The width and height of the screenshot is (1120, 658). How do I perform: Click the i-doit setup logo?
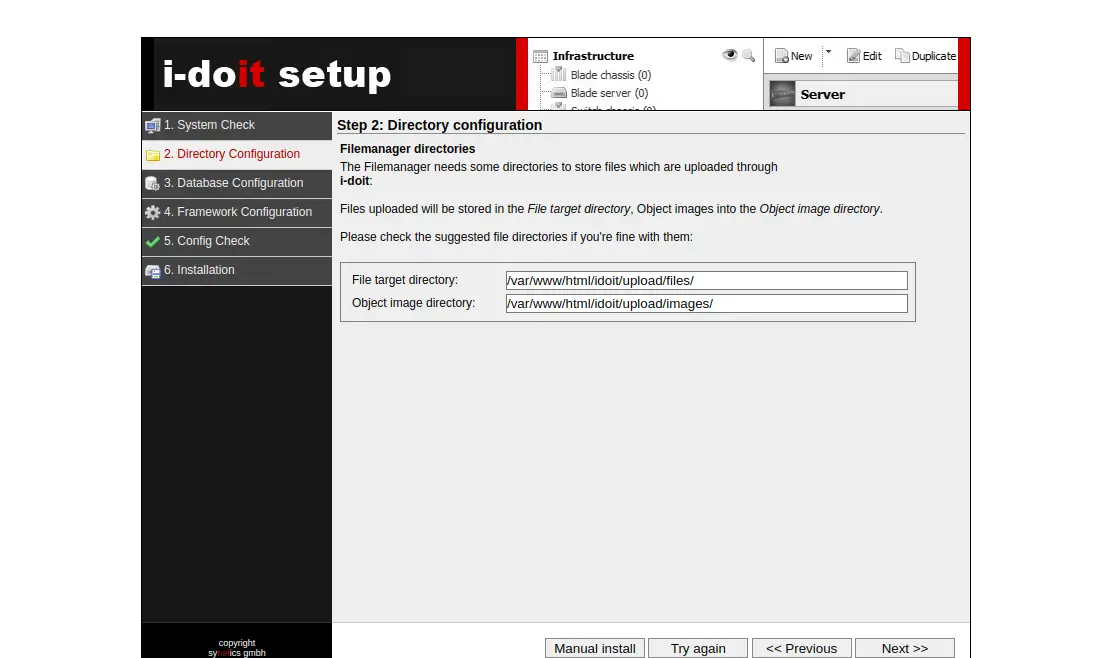pyautogui.click(x=277, y=74)
